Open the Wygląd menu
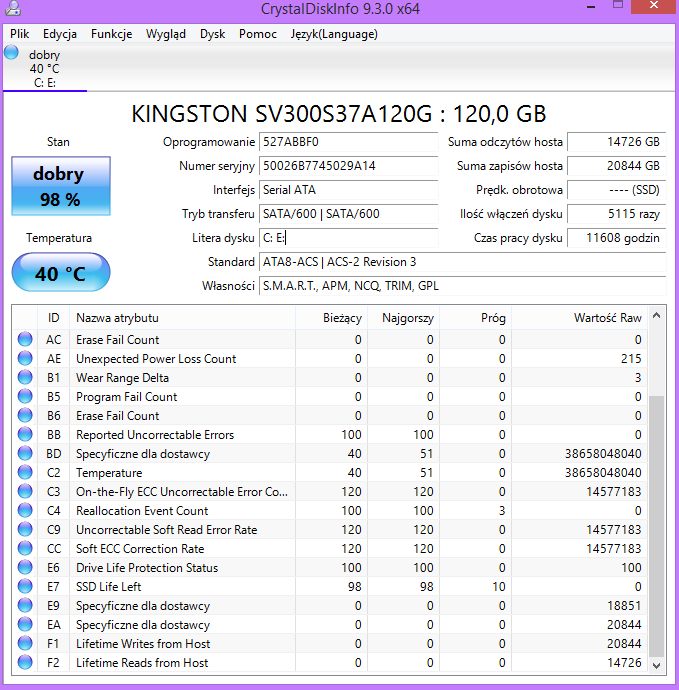679x690 pixels. (x=166, y=34)
